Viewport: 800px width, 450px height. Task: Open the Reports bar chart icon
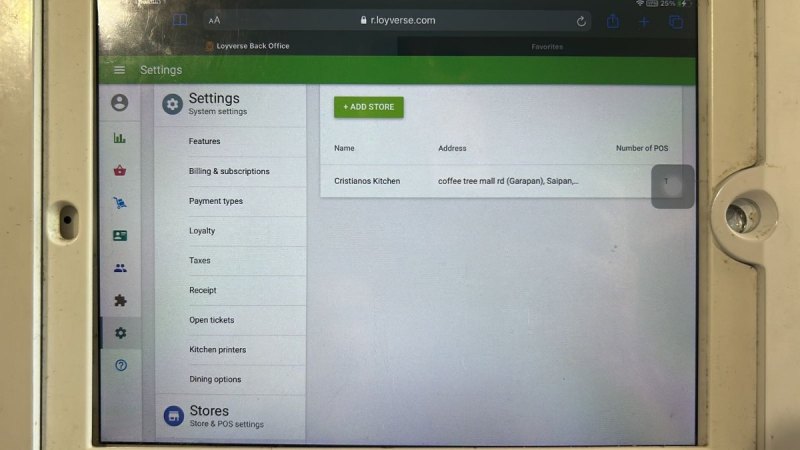pyautogui.click(x=120, y=138)
